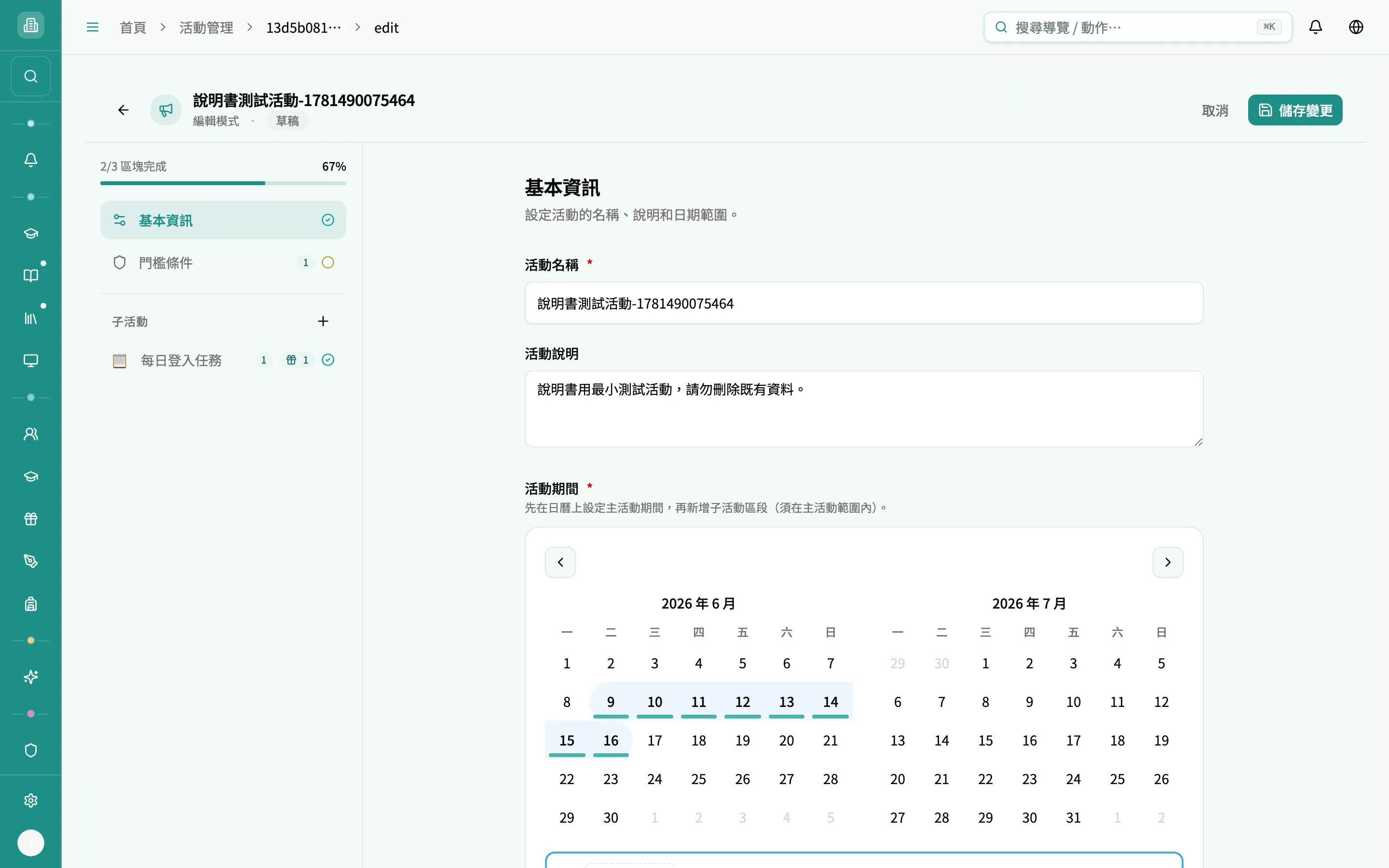
Task: Open the language globe icon
Action: click(1356, 27)
